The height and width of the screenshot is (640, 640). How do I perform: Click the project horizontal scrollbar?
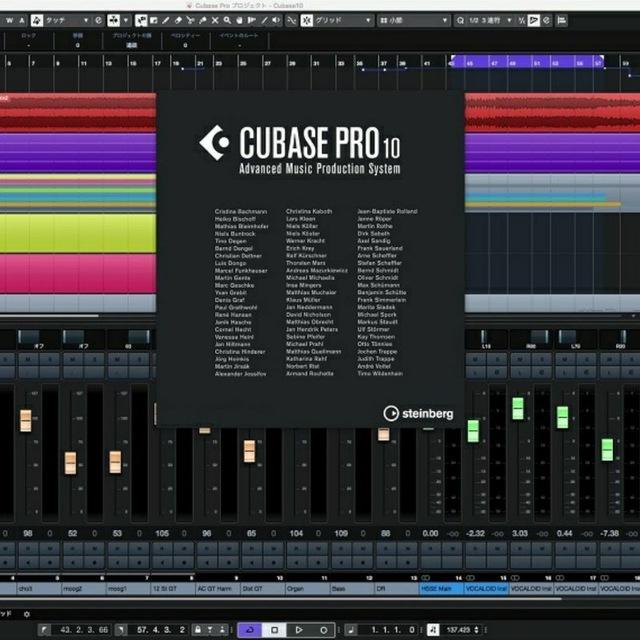pyautogui.click(x=49, y=316)
